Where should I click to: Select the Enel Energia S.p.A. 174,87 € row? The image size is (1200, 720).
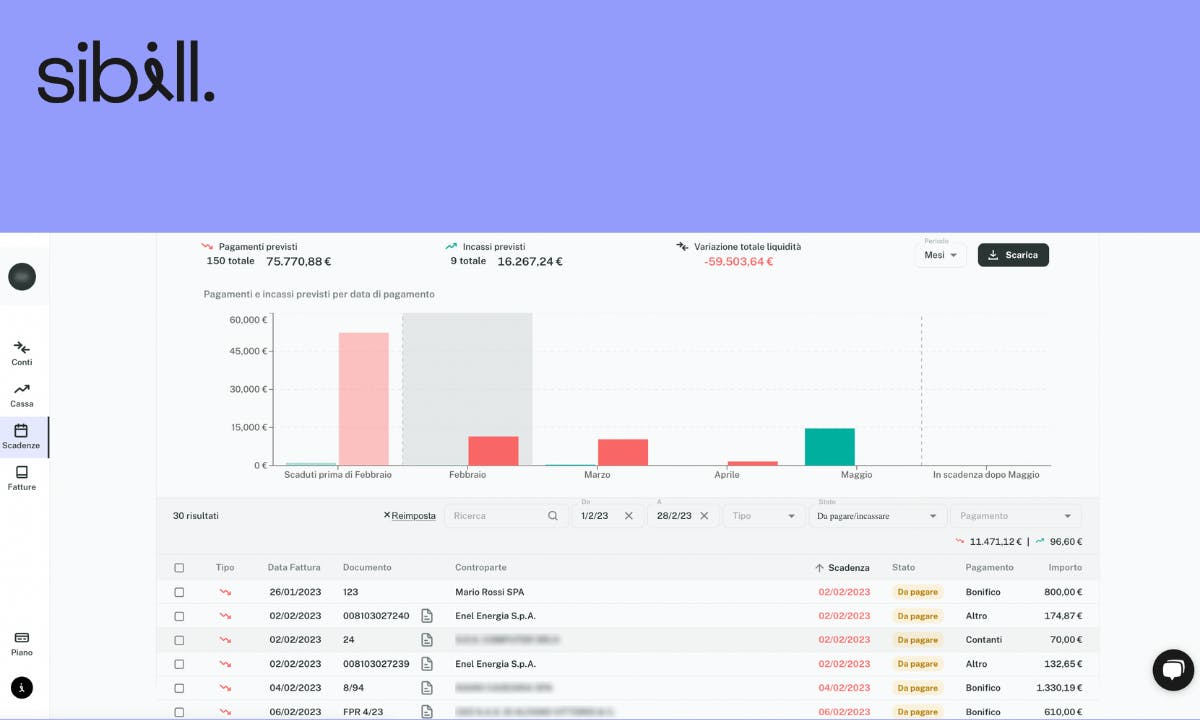(628, 616)
